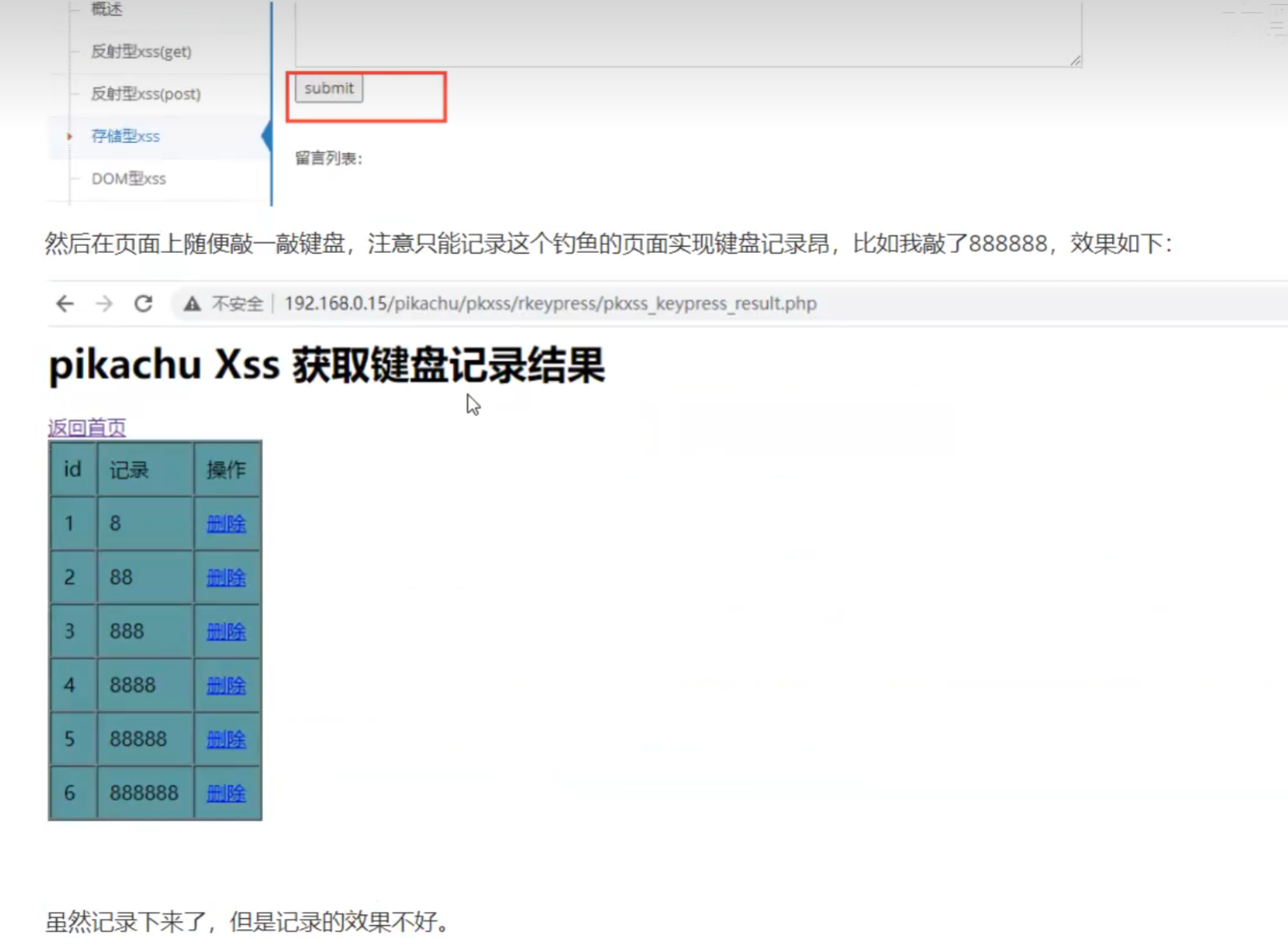Delete the record with id 1
Image resolution: width=1288 pixels, height=950 pixels.
pos(226,524)
